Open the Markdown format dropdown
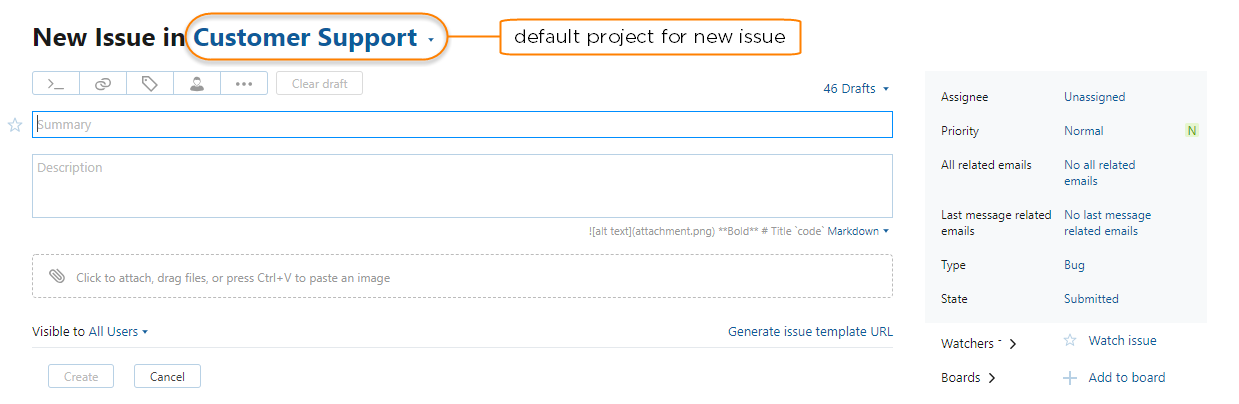This screenshot has width=1239, height=404. [858, 231]
